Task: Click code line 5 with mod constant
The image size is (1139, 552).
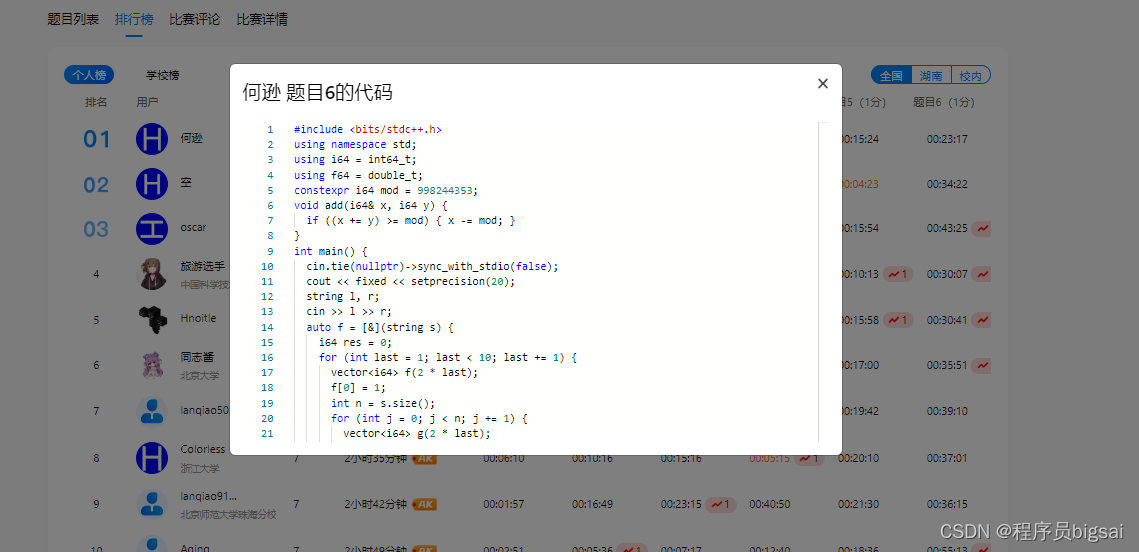Action: (x=386, y=190)
